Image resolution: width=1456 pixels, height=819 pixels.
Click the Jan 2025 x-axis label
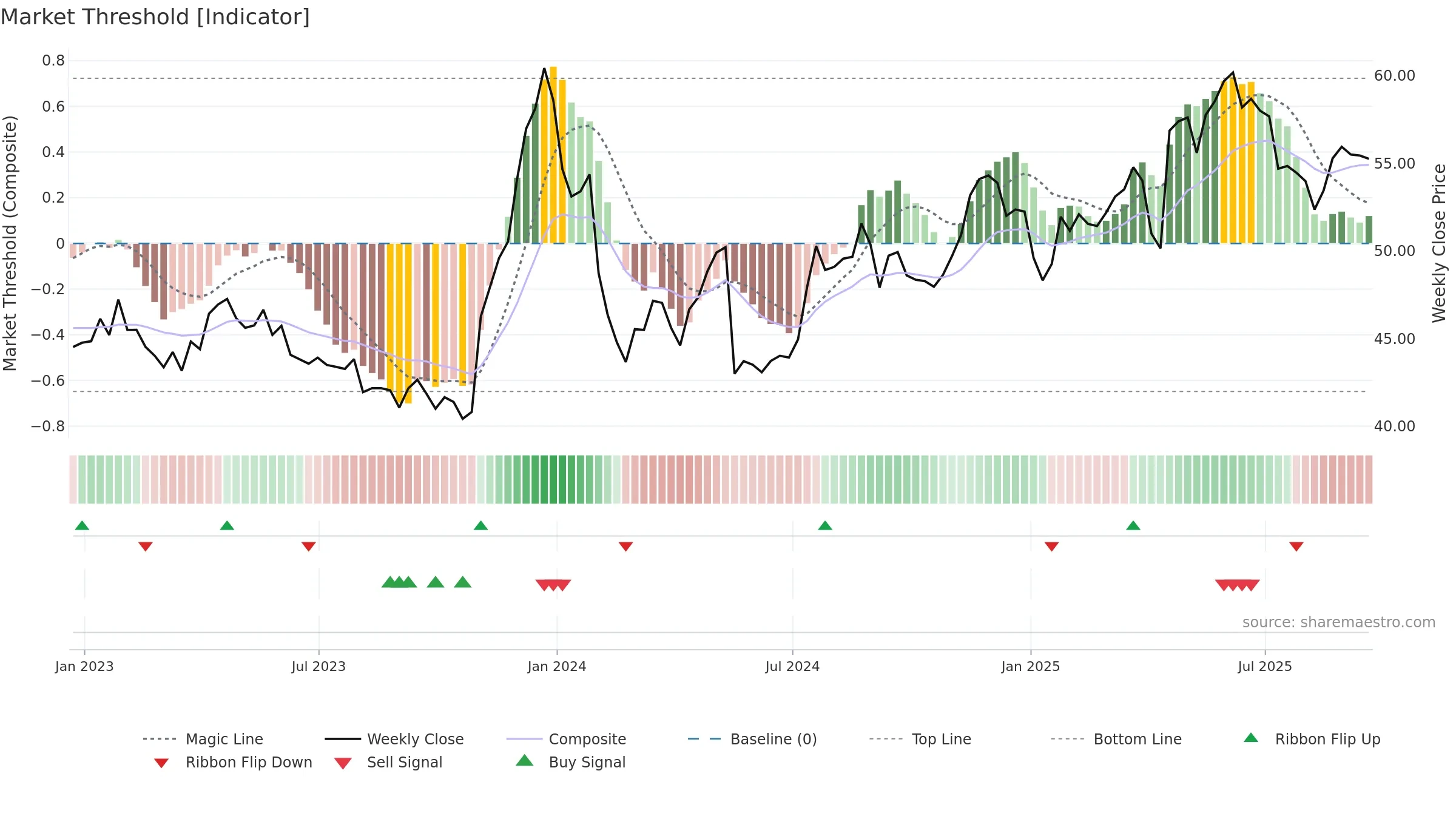(1031, 667)
